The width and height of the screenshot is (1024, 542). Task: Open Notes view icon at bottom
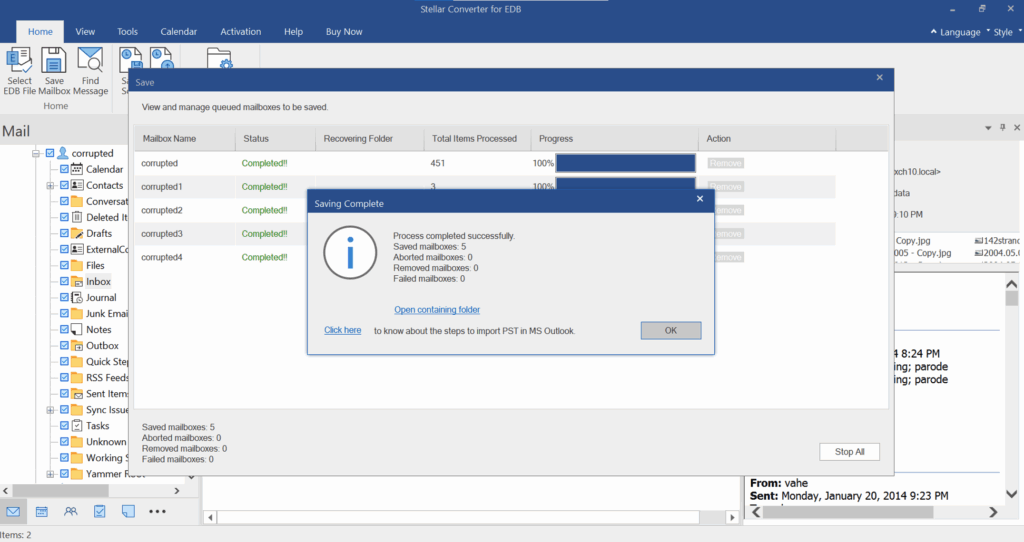(x=128, y=511)
